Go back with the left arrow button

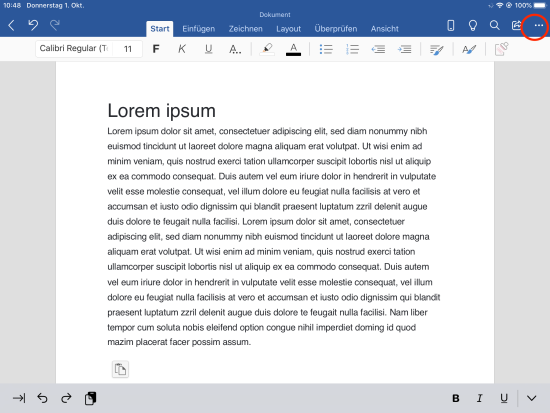12,25
